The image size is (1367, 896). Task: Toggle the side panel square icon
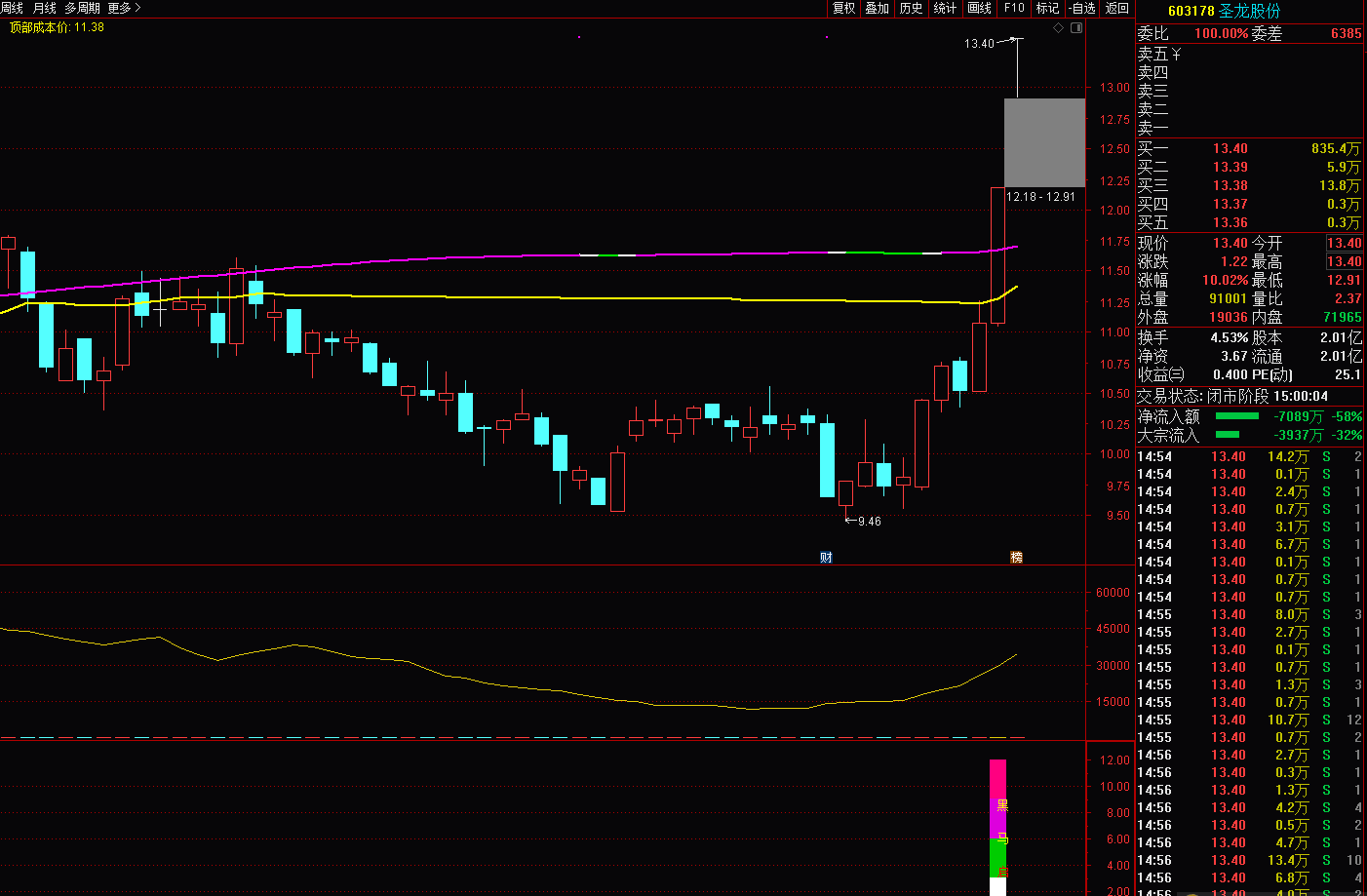click(1076, 28)
